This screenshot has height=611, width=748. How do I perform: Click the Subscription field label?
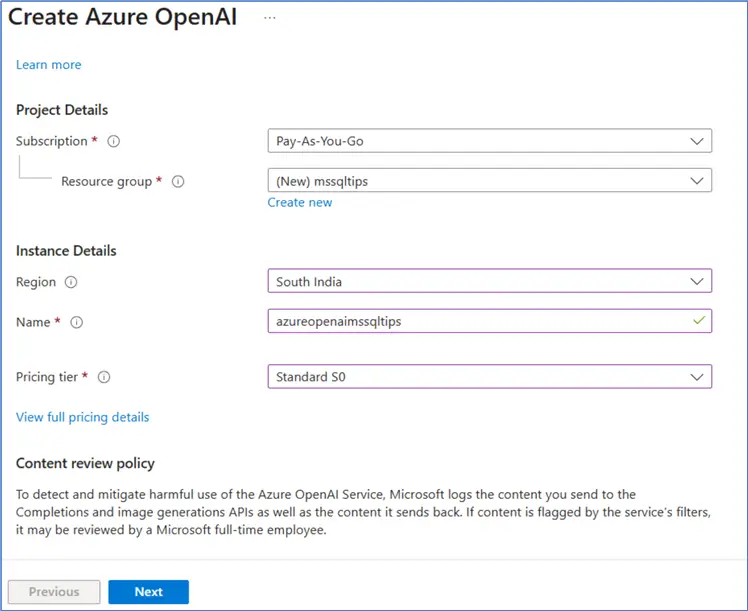point(52,141)
